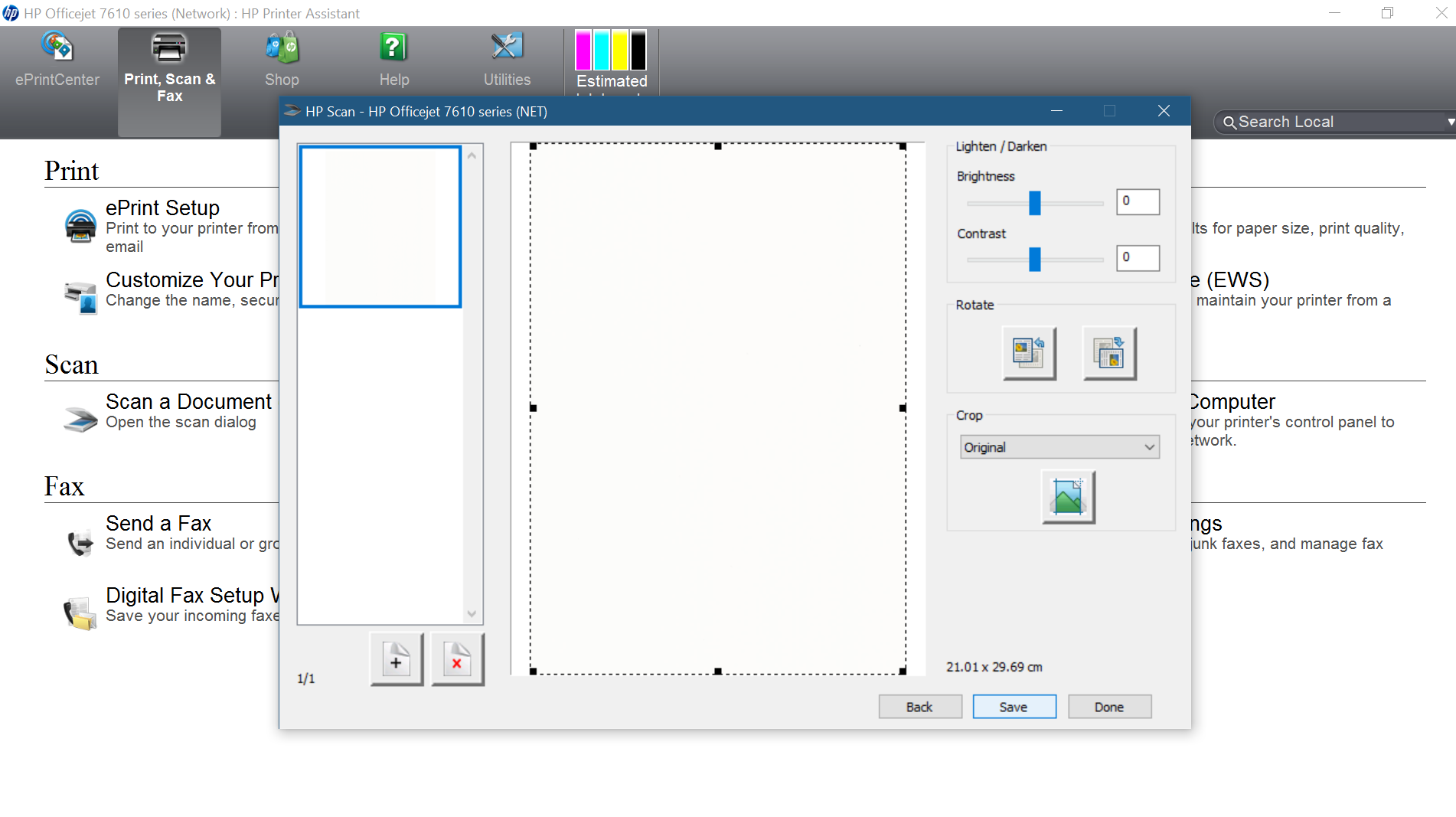Delete the current scan page
The width and height of the screenshot is (1456, 817).
[456, 659]
